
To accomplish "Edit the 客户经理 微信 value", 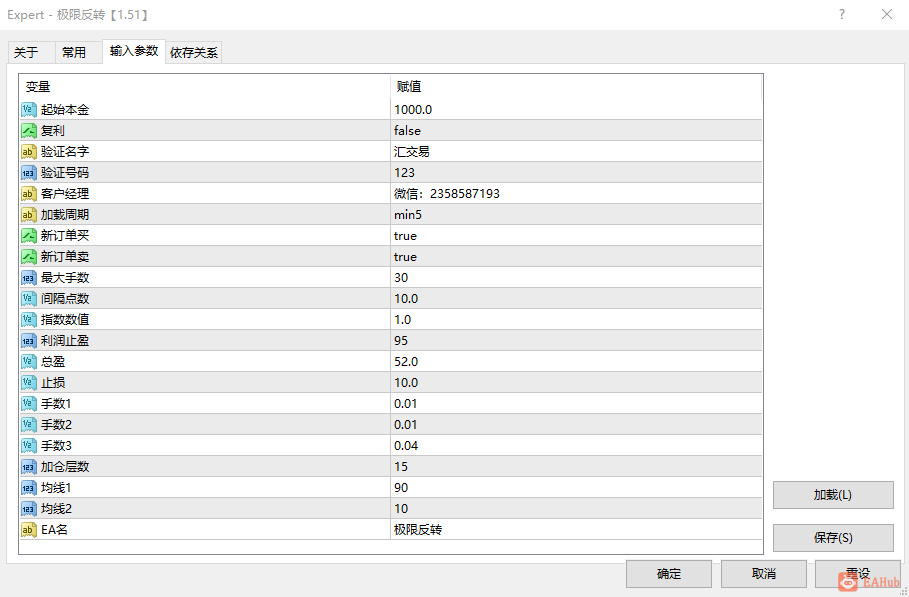I will [576, 194].
